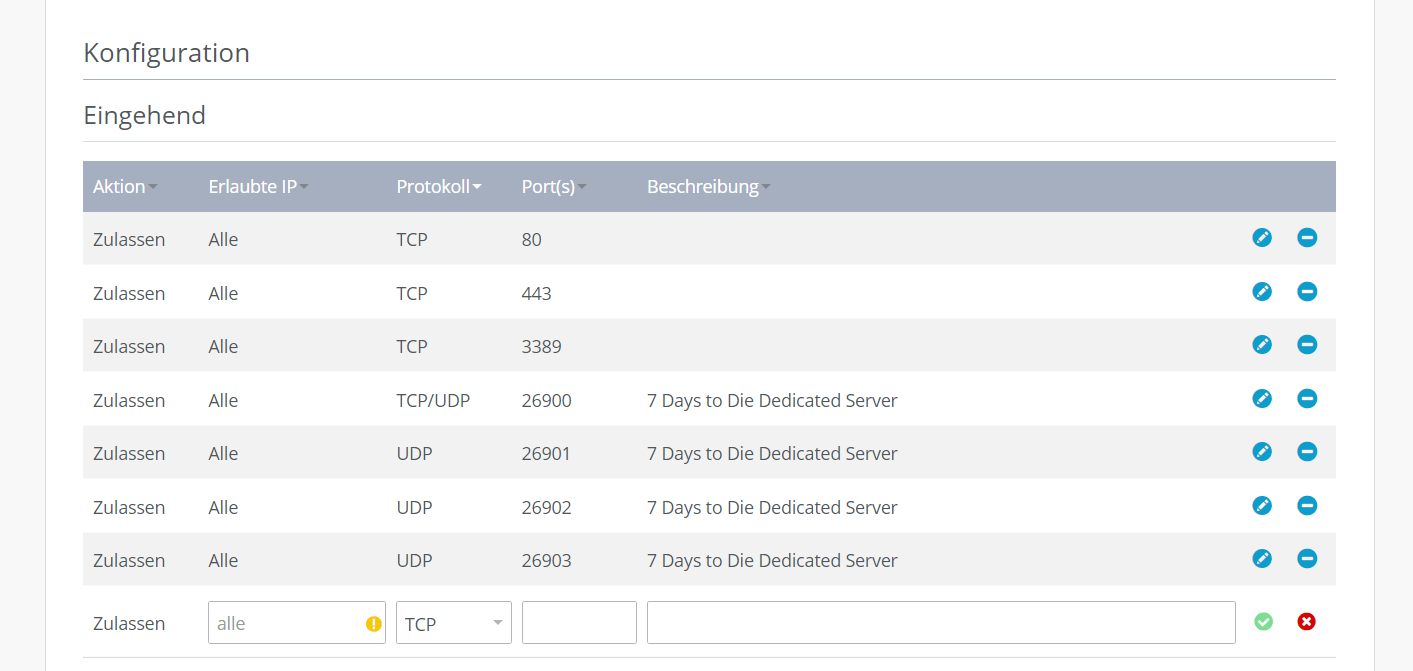Click UDP cell in port 26901 row
1413x671 pixels.
(x=415, y=454)
